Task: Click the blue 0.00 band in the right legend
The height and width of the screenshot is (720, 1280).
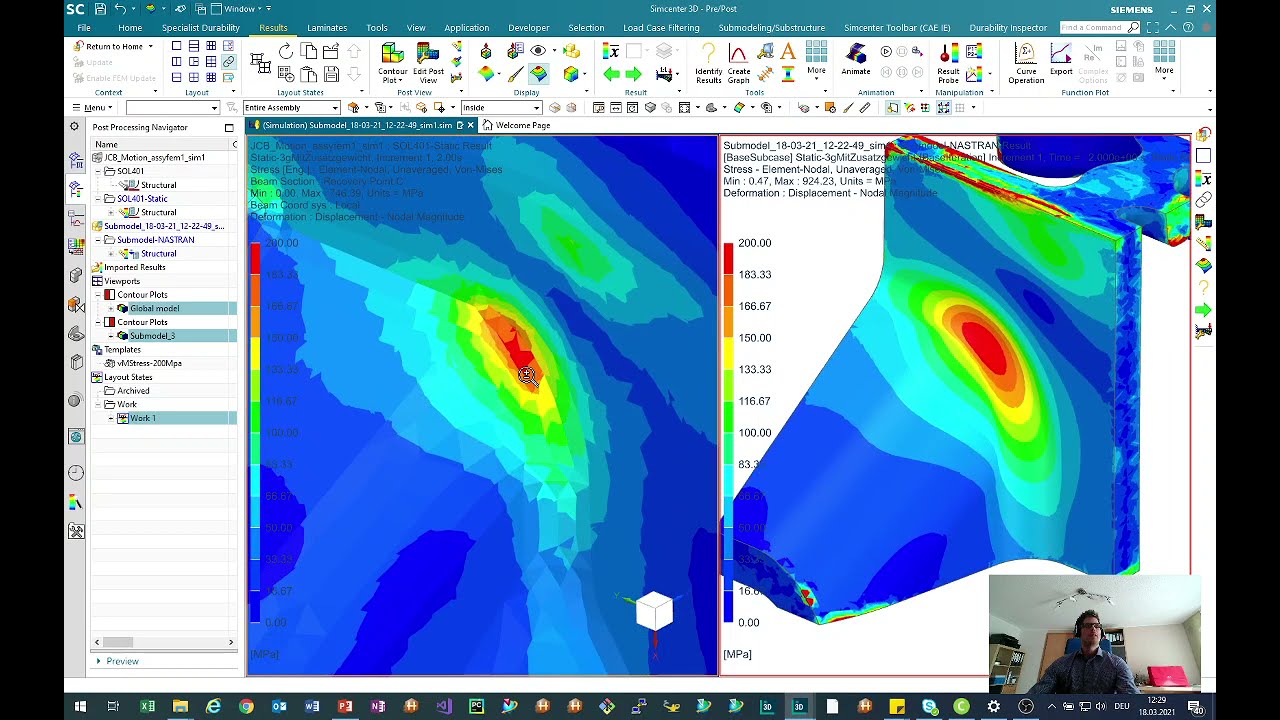Action: coord(728,606)
